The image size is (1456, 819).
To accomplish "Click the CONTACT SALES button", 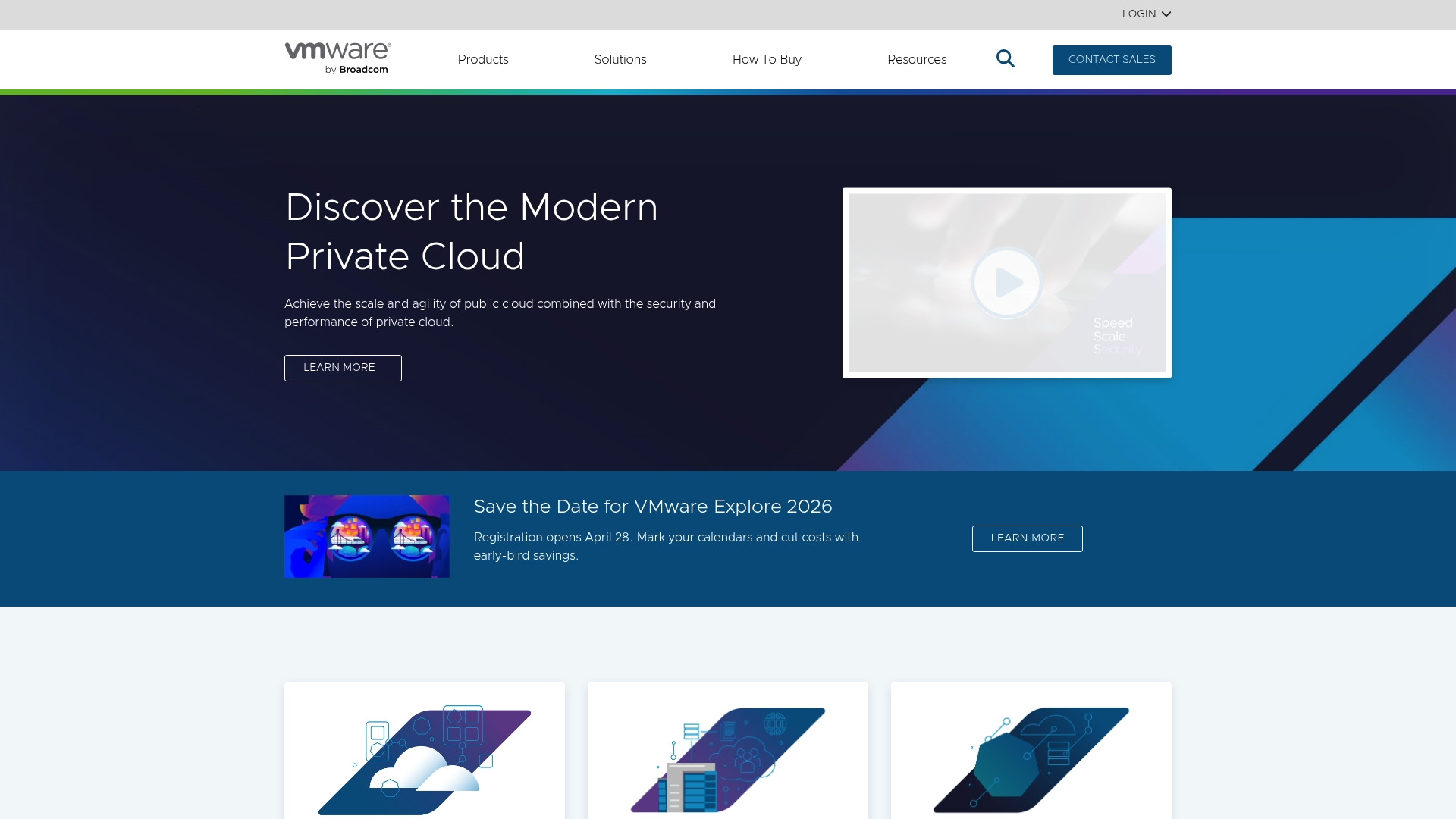I will [x=1111, y=60].
